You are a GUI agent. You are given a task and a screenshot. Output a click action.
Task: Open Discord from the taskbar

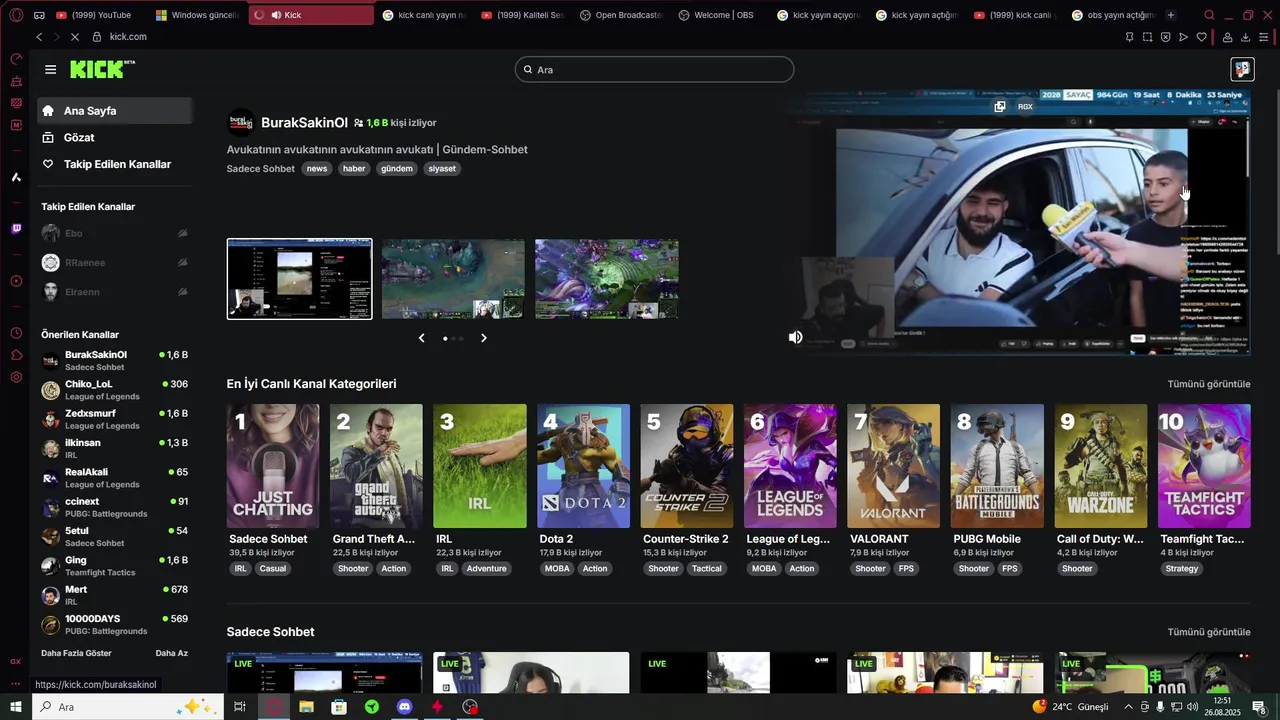(x=404, y=707)
